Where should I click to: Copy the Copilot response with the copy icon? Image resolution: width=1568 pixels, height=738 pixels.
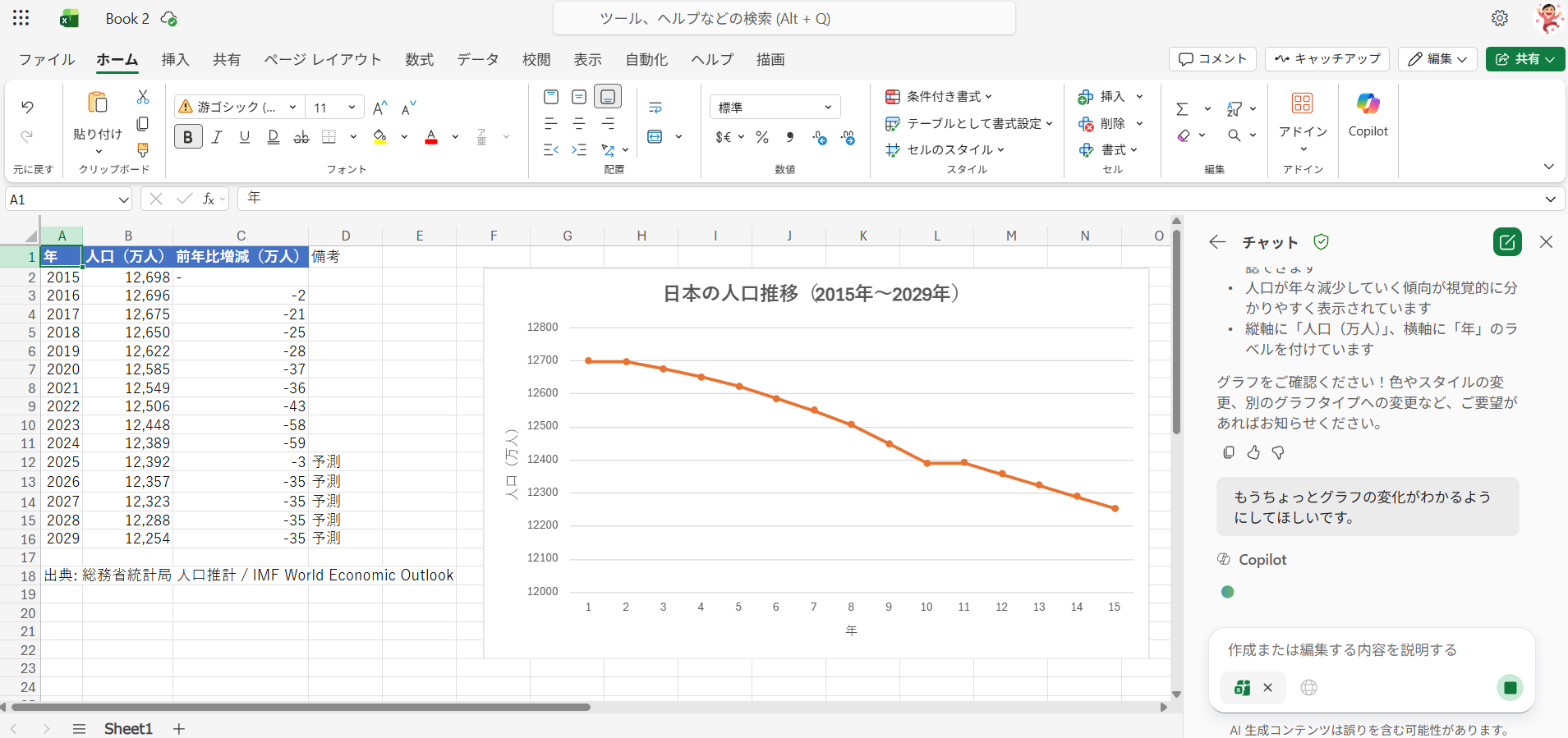click(1229, 452)
